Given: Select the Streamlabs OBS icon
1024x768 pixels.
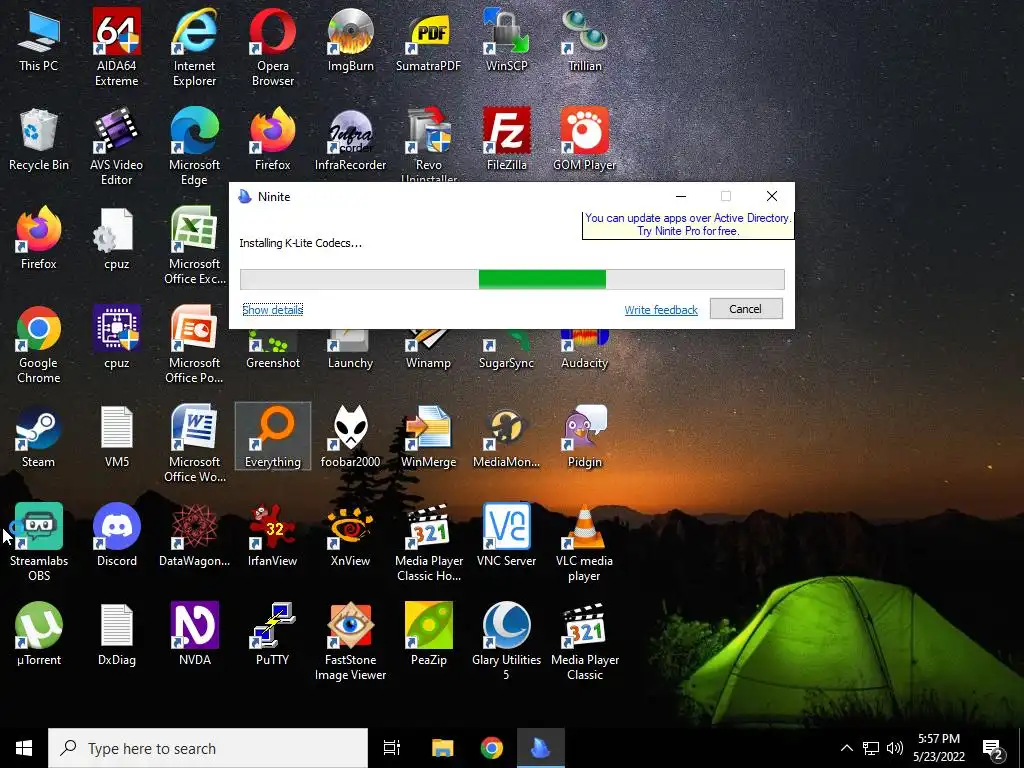Looking at the screenshot, I should coord(39,543).
